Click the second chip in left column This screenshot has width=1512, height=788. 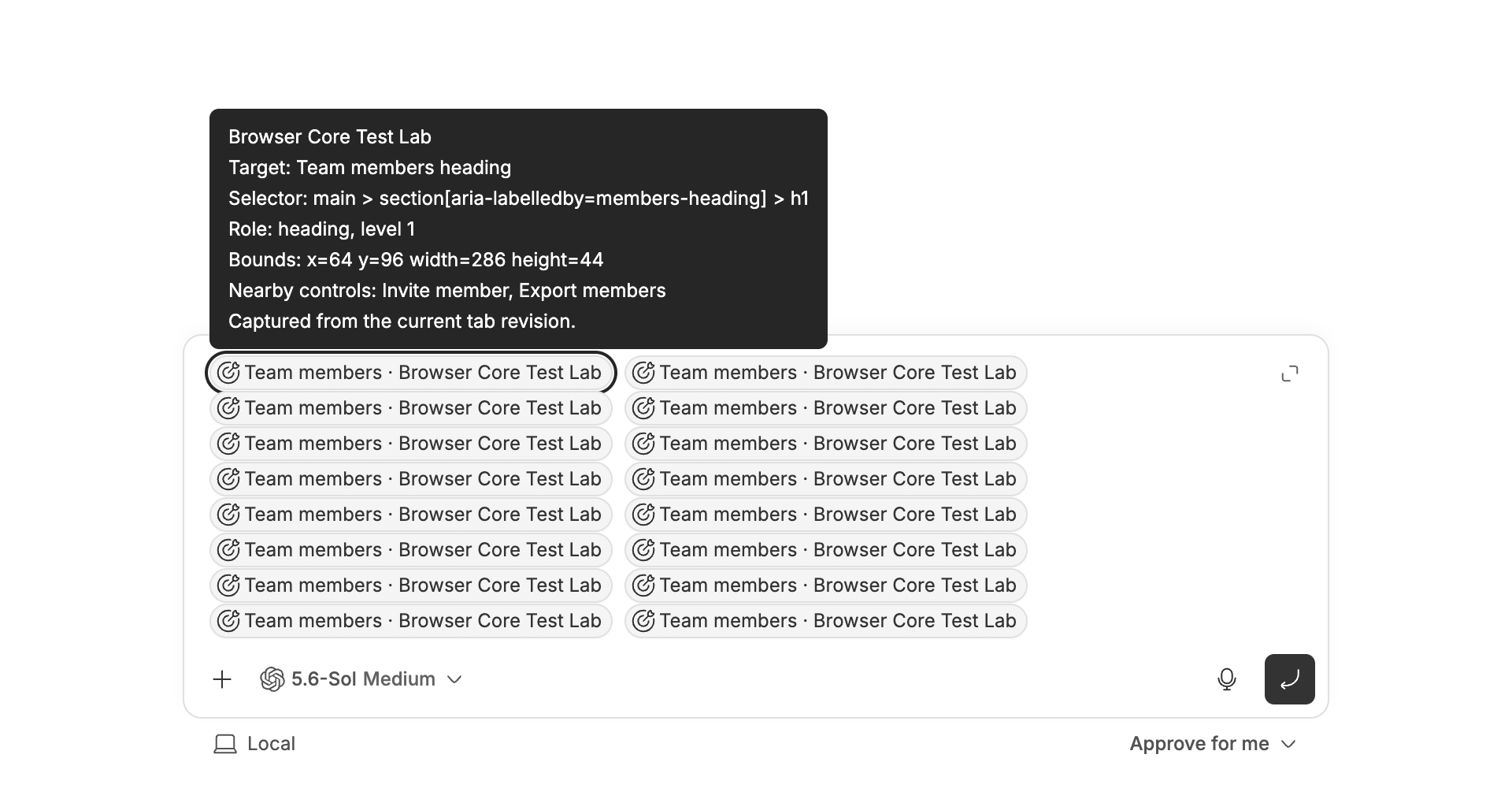click(x=411, y=408)
